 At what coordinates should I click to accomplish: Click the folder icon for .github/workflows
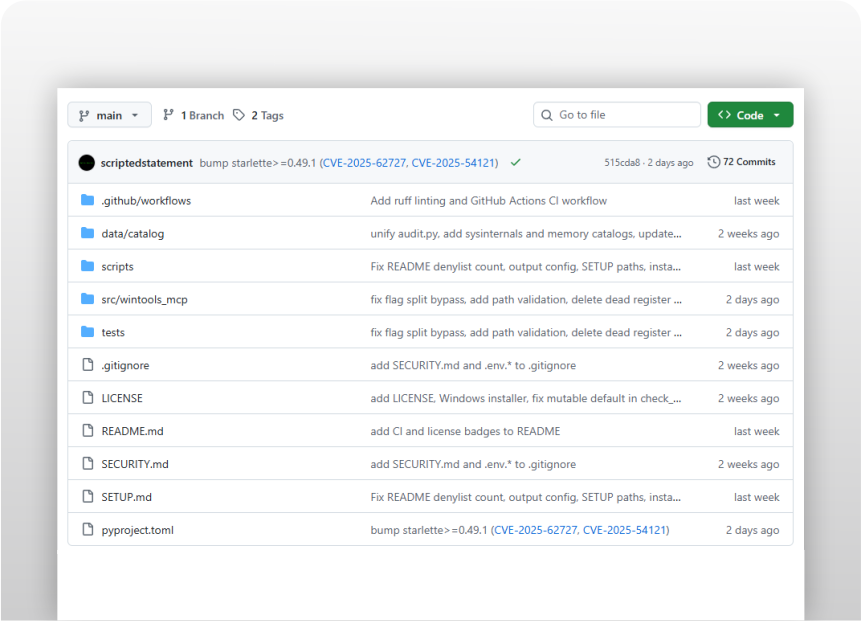pos(86,200)
